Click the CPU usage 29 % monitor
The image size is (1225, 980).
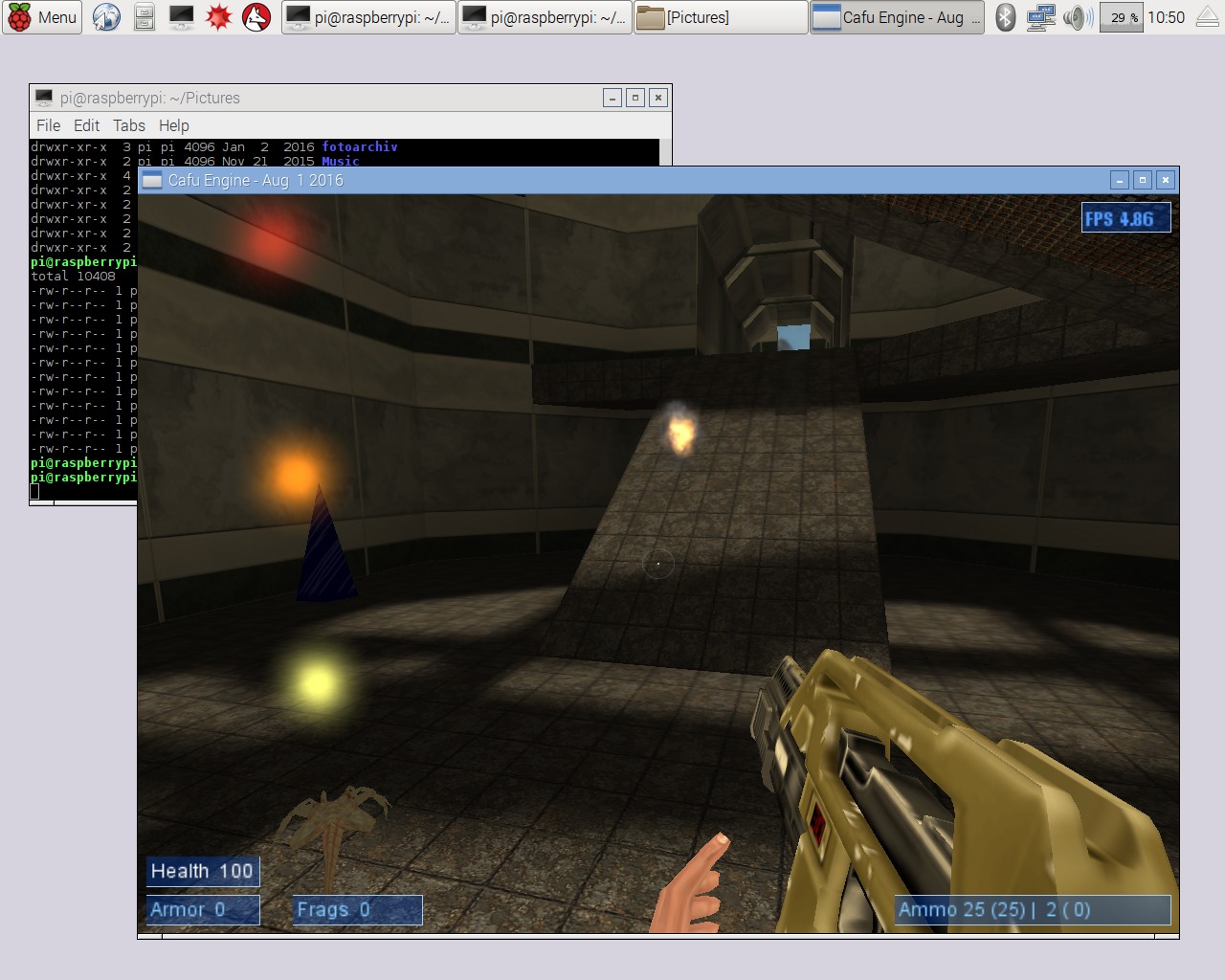click(x=1121, y=17)
